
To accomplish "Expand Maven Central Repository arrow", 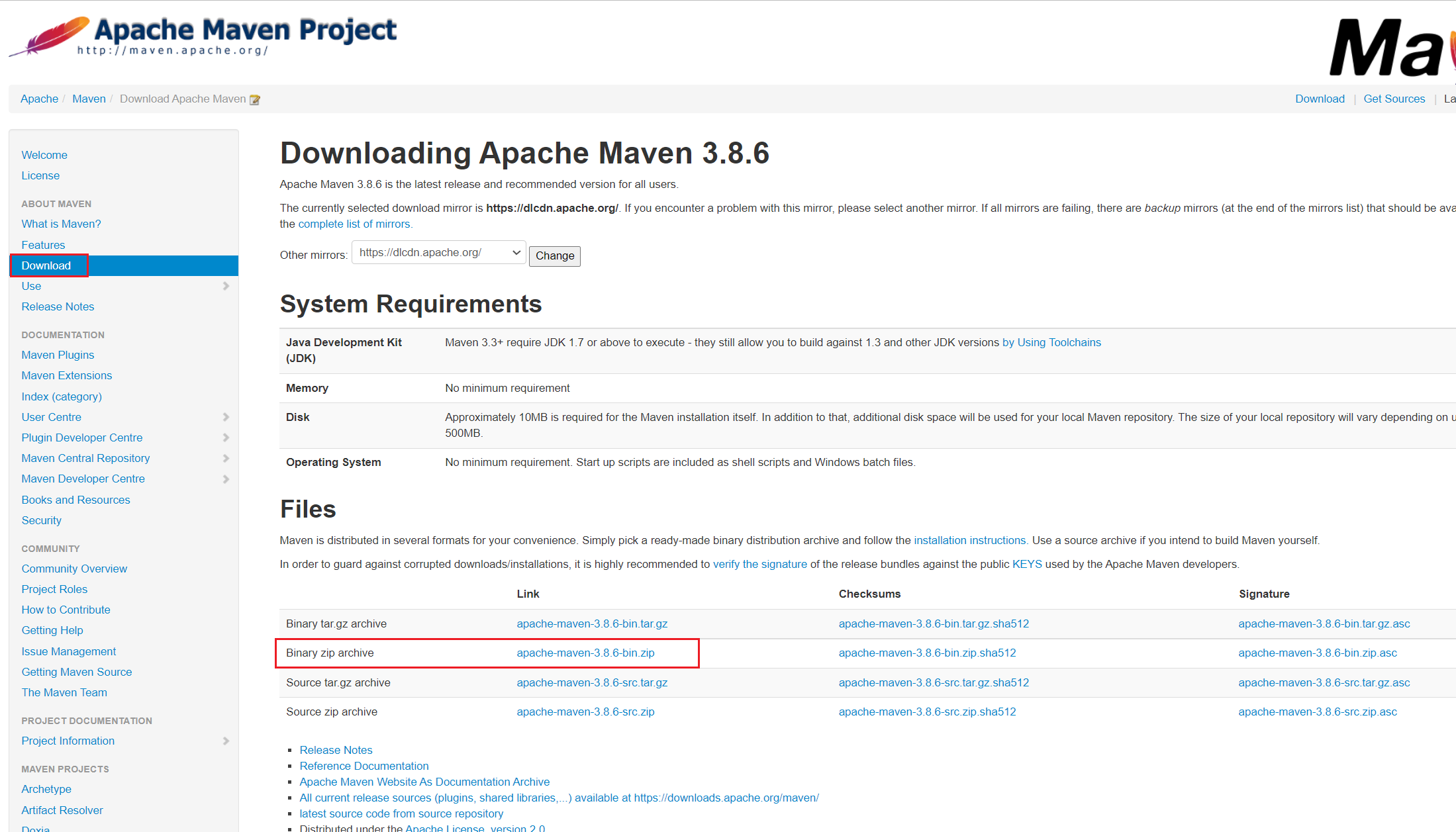I will (x=226, y=458).
